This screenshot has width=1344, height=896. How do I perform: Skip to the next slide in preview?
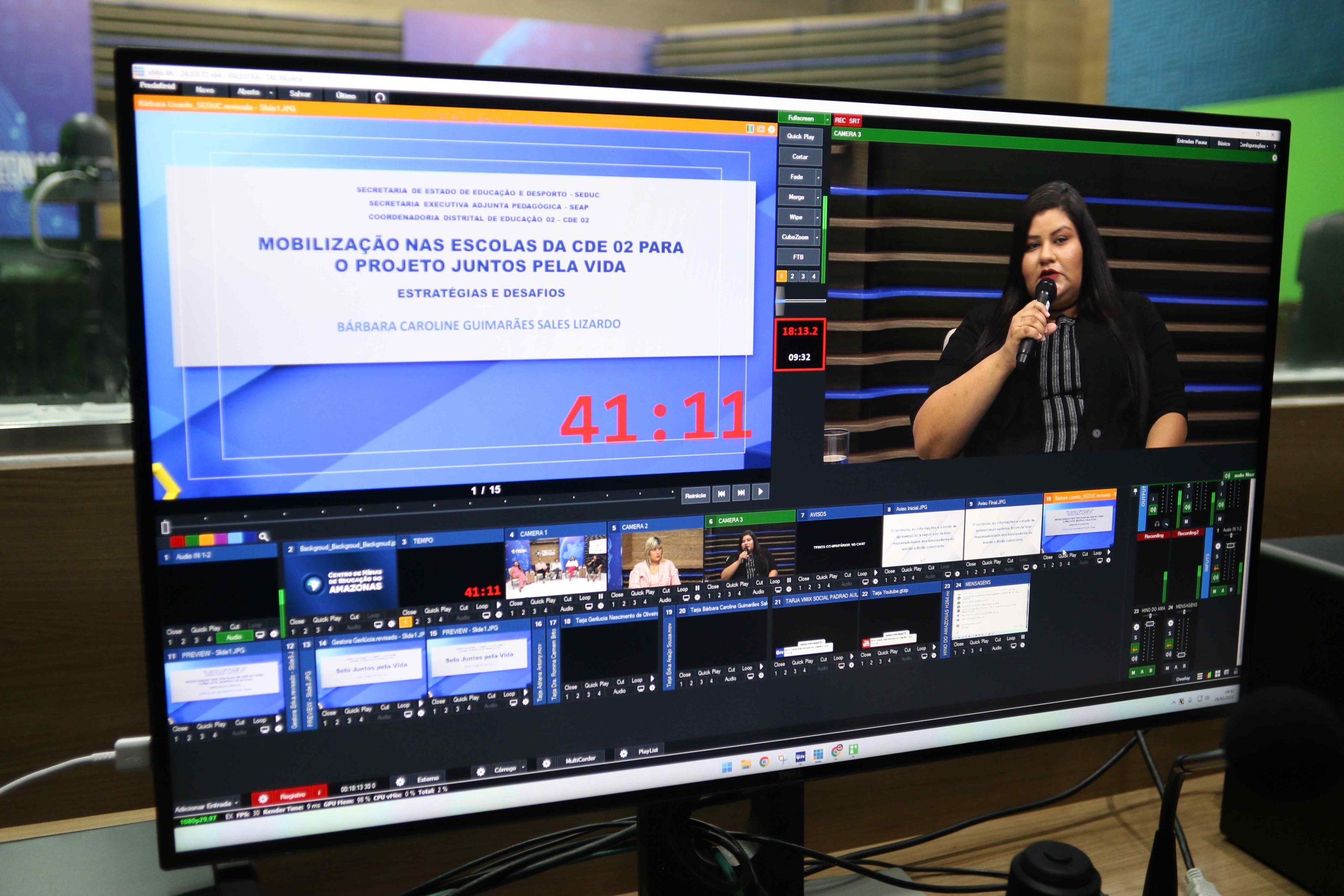(741, 492)
